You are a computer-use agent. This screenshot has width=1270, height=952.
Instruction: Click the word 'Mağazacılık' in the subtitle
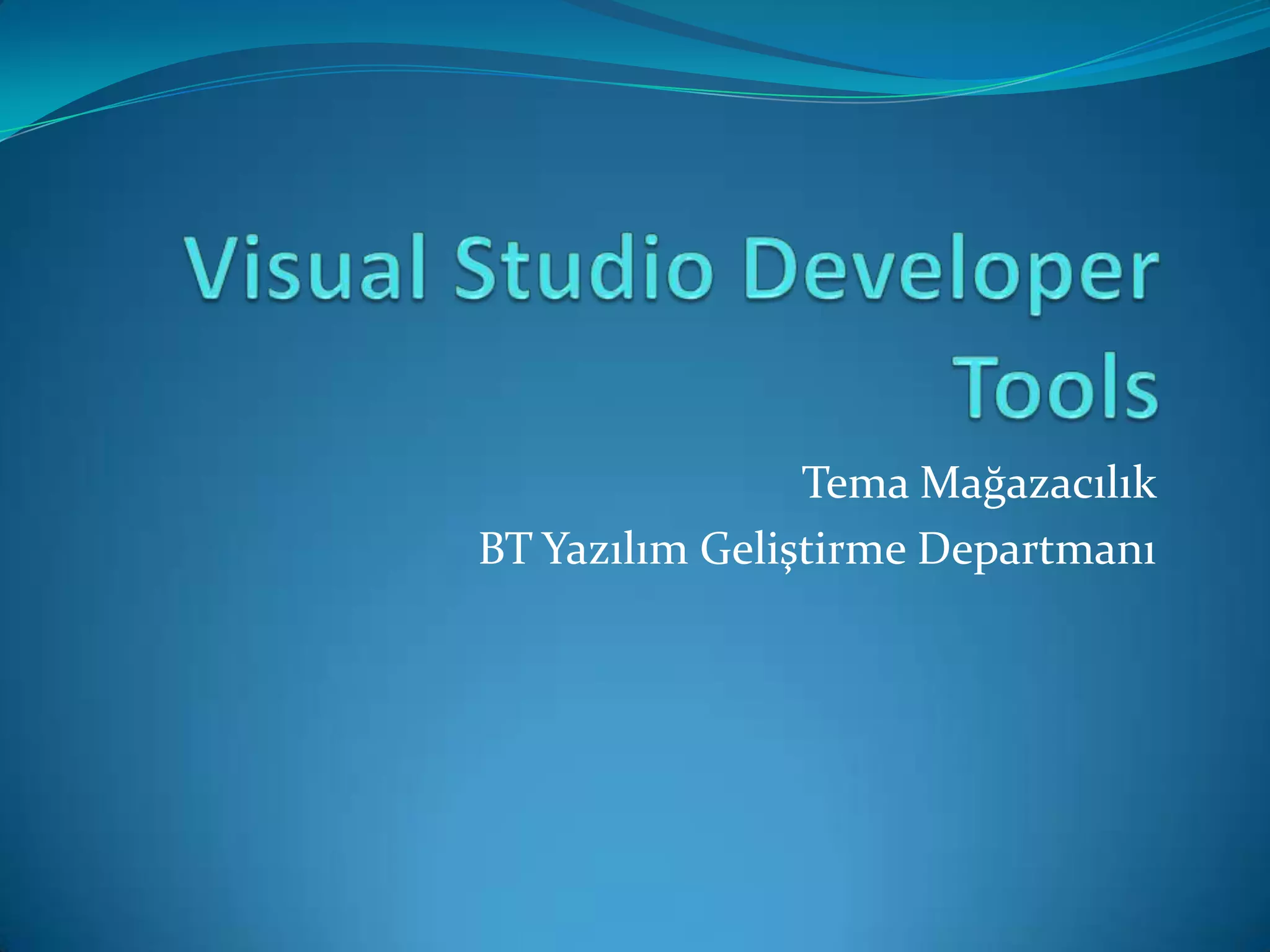pos(1038,483)
